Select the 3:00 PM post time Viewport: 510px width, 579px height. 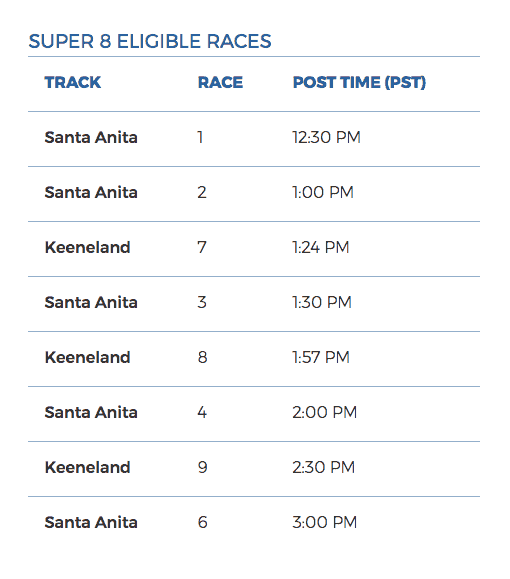[x=325, y=523]
